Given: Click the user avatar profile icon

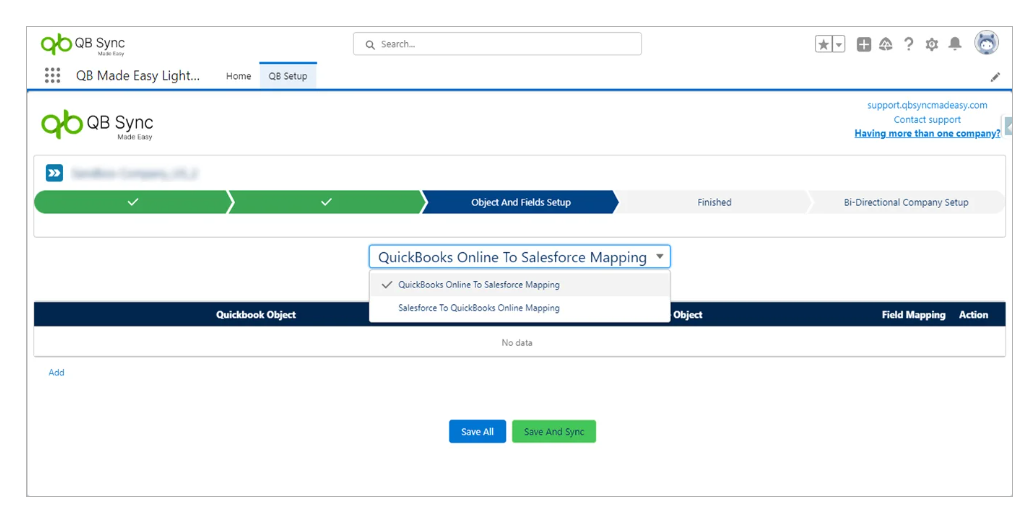Looking at the screenshot, I should coord(986,43).
